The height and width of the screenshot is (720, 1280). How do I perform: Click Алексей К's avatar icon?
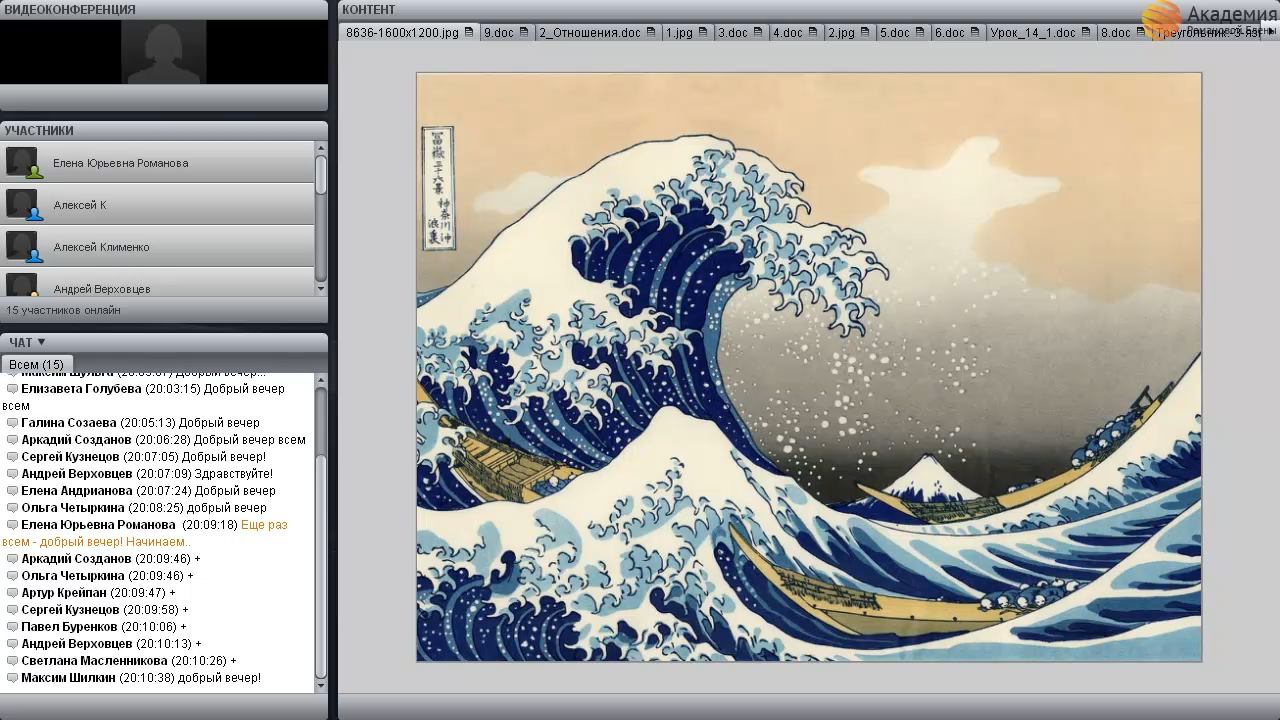(22, 204)
